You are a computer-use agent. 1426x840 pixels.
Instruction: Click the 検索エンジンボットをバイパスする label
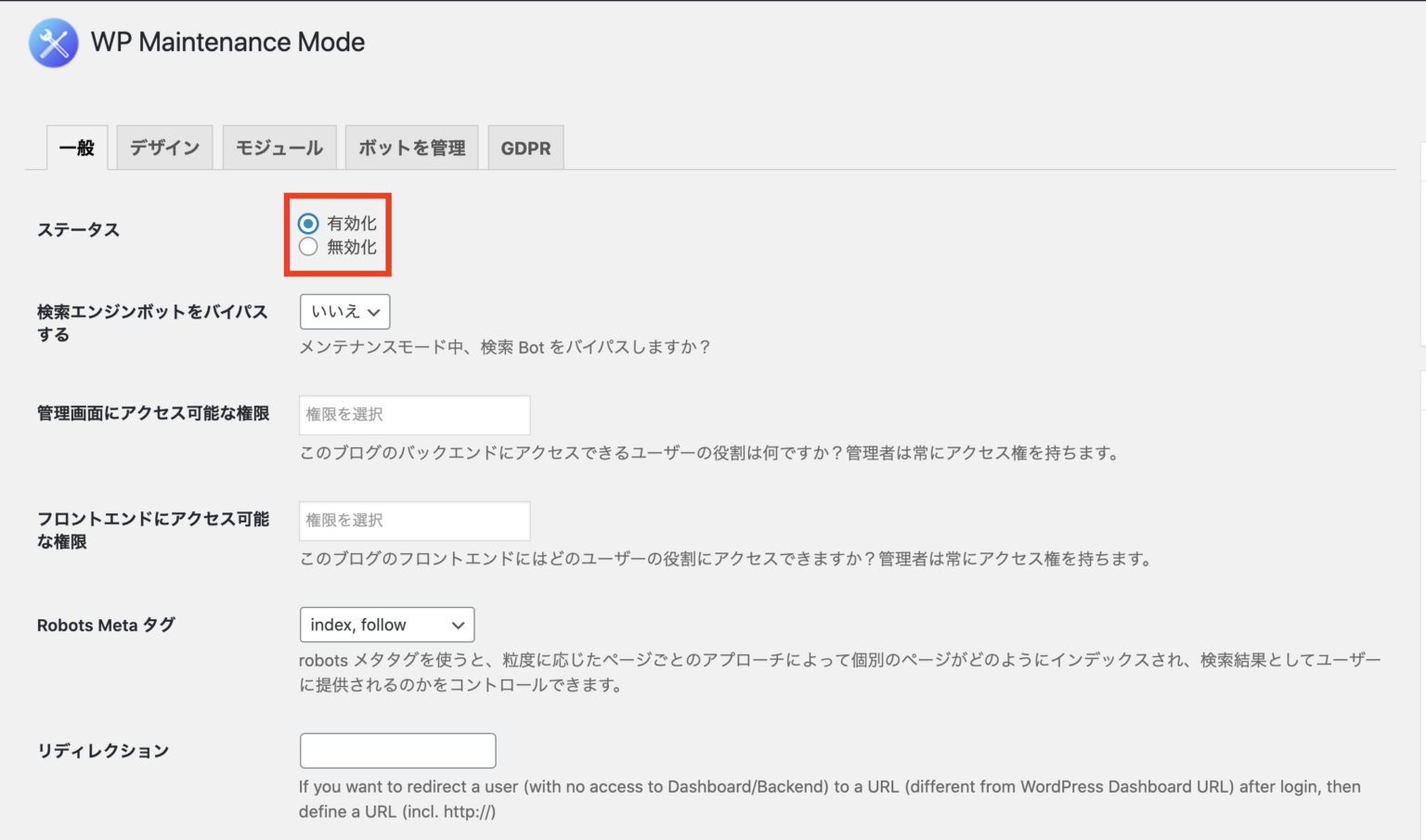pos(151,322)
